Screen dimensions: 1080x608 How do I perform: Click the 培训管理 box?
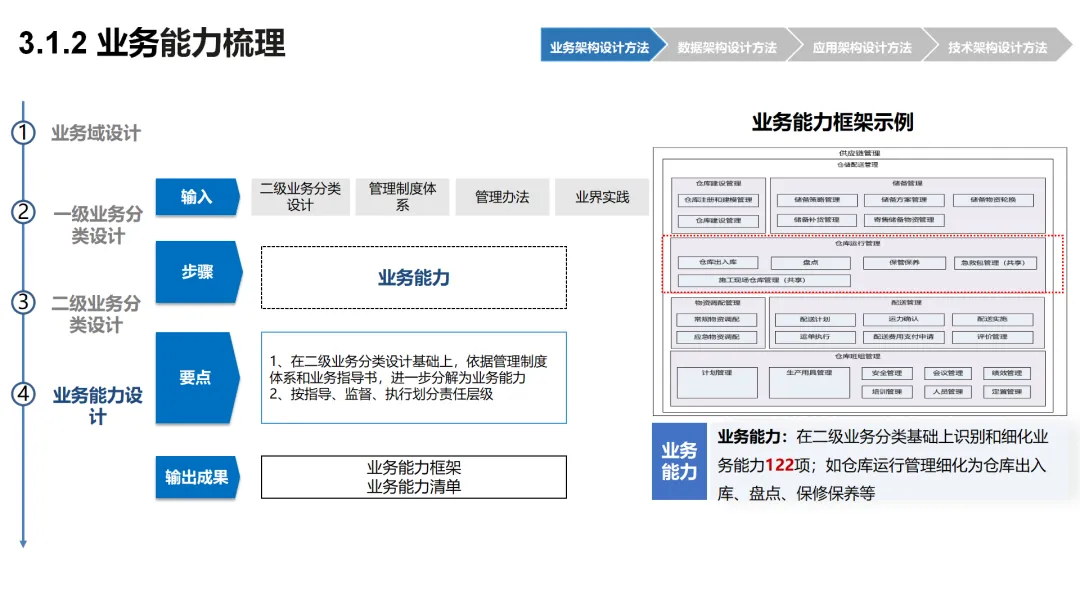click(x=887, y=392)
